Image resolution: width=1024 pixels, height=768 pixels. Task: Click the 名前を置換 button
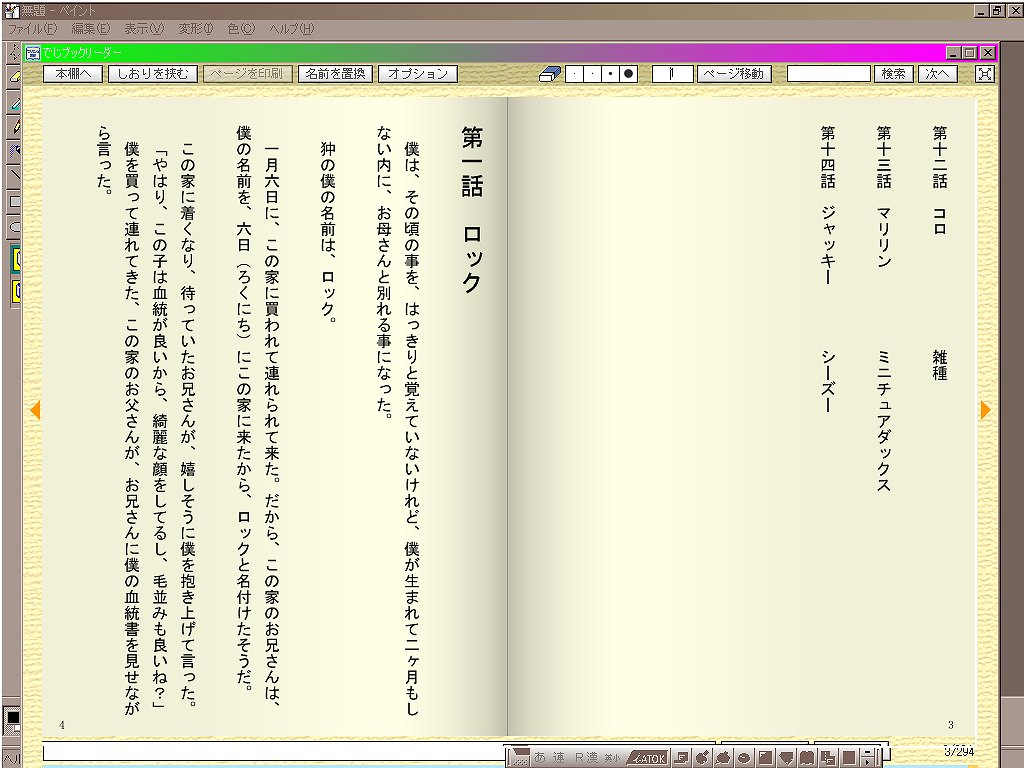tap(335, 74)
